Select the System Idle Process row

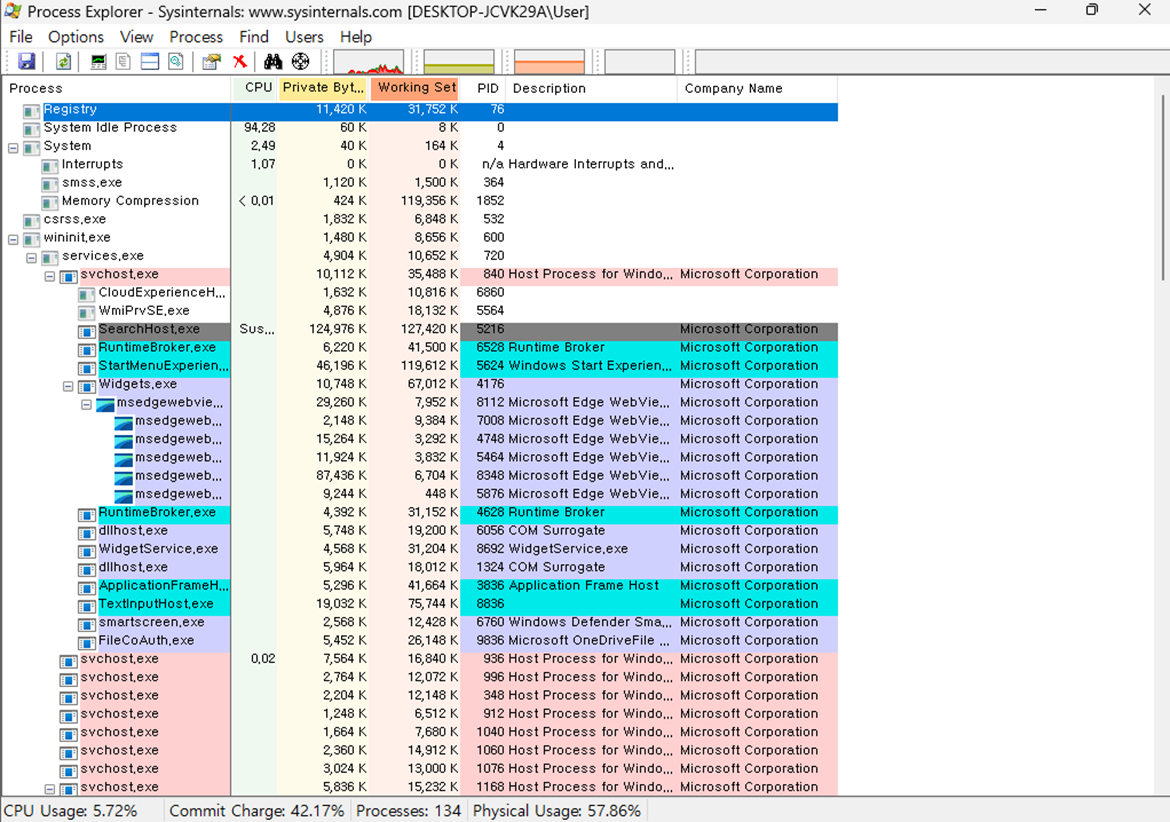coord(420,128)
